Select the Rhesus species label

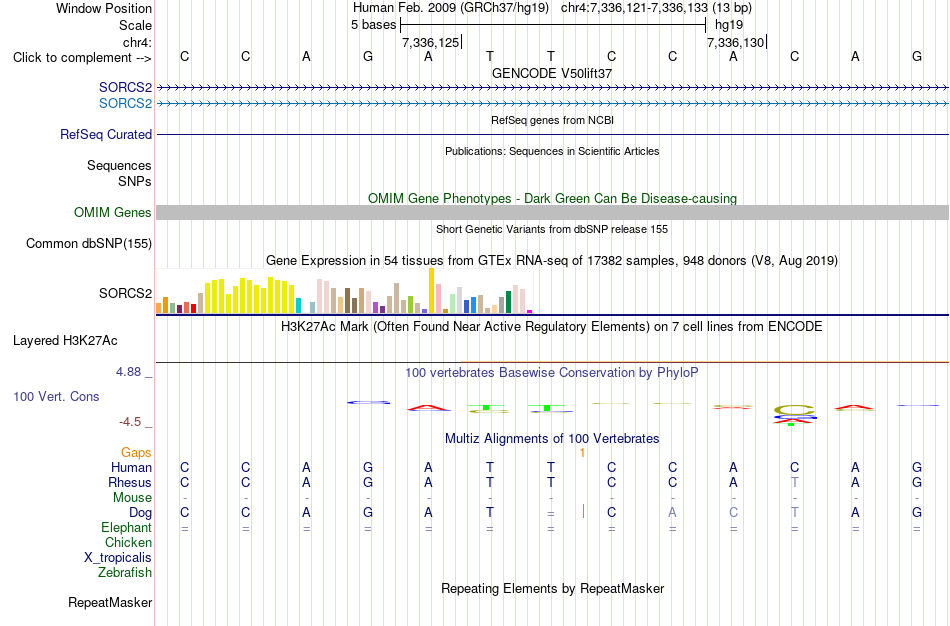coord(130,482)
